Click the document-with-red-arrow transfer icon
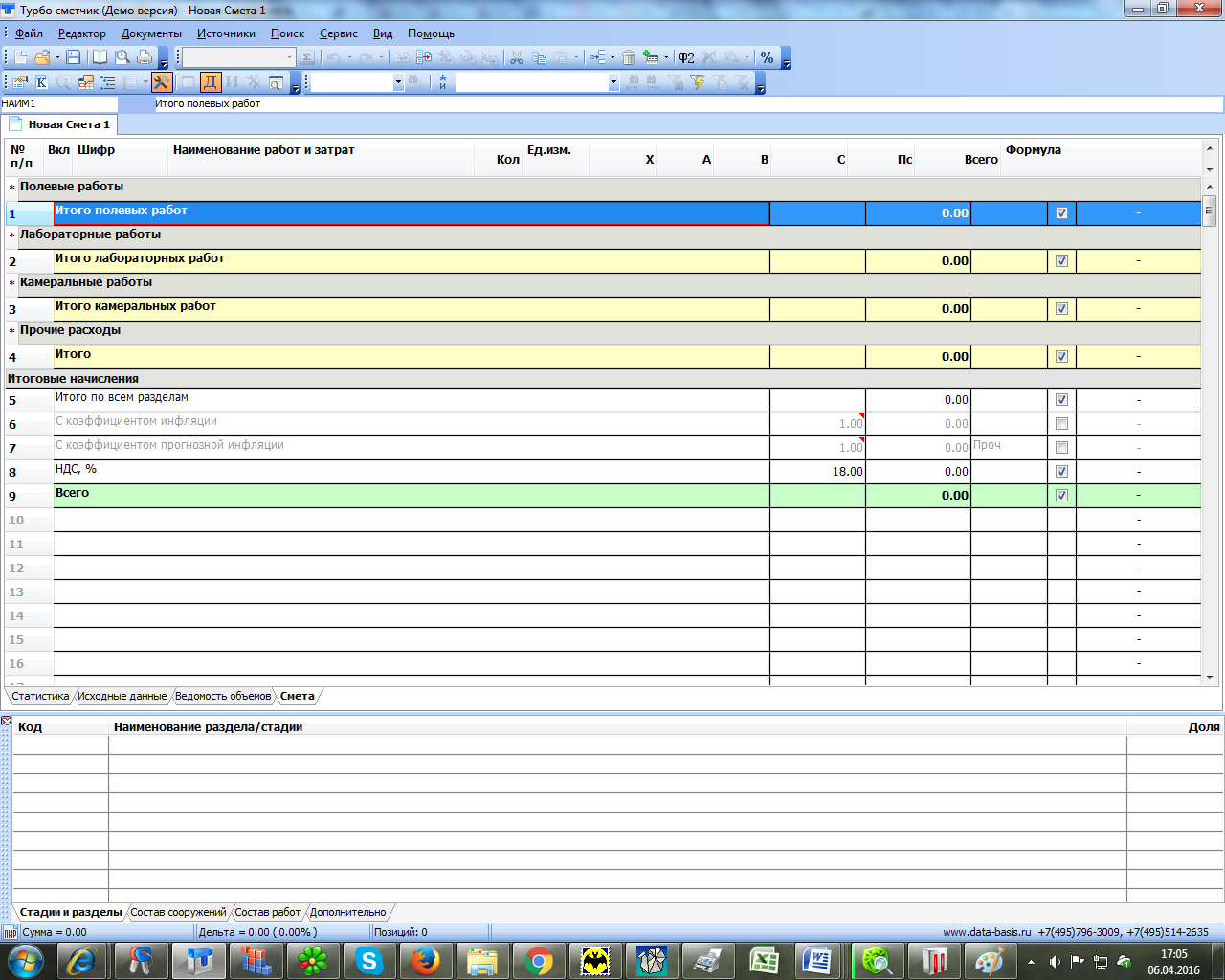 [x=424, y=57]
